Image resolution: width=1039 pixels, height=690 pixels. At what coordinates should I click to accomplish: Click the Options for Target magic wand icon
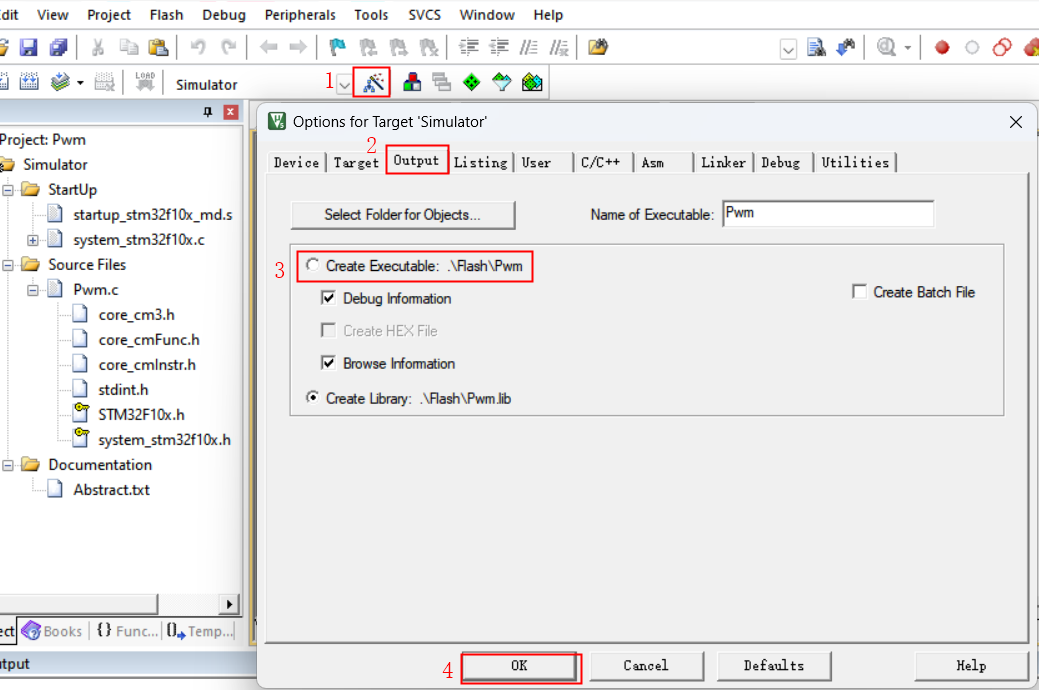(374, 83)
